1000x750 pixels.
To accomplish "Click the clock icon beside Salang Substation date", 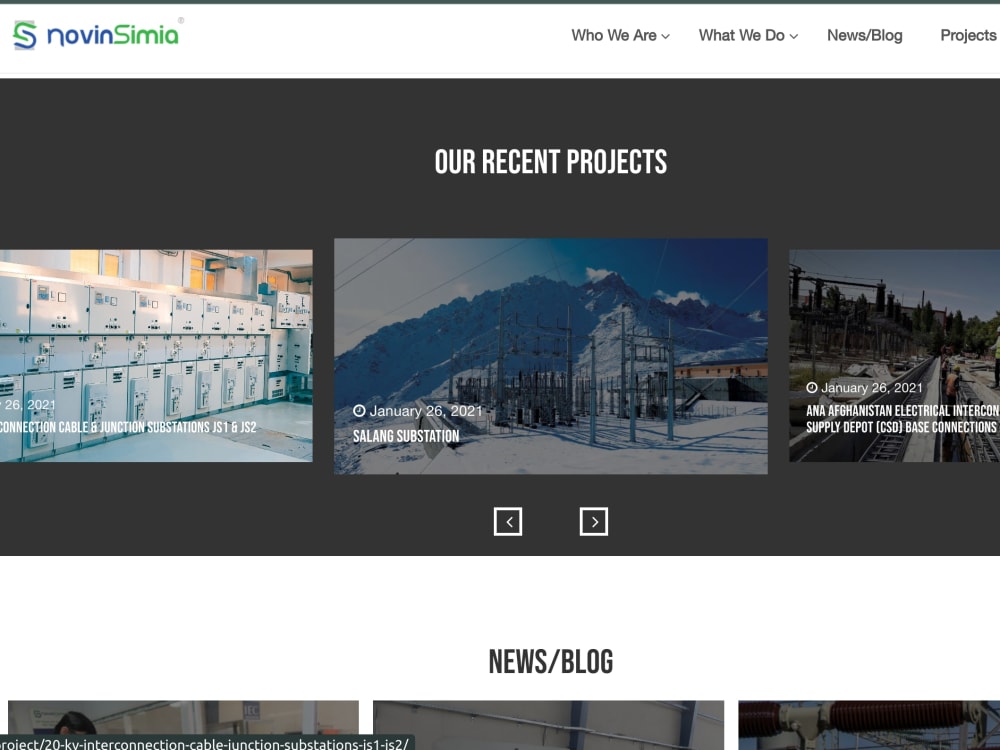I will (x=359, y=411).
